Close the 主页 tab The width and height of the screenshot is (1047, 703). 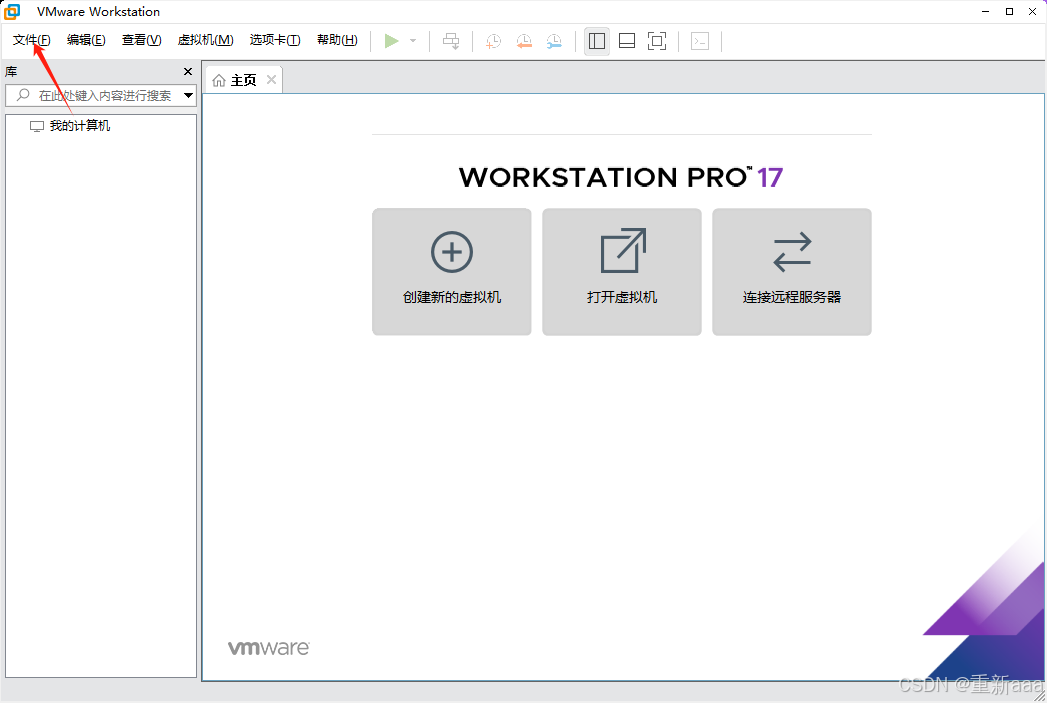[271, 79]
